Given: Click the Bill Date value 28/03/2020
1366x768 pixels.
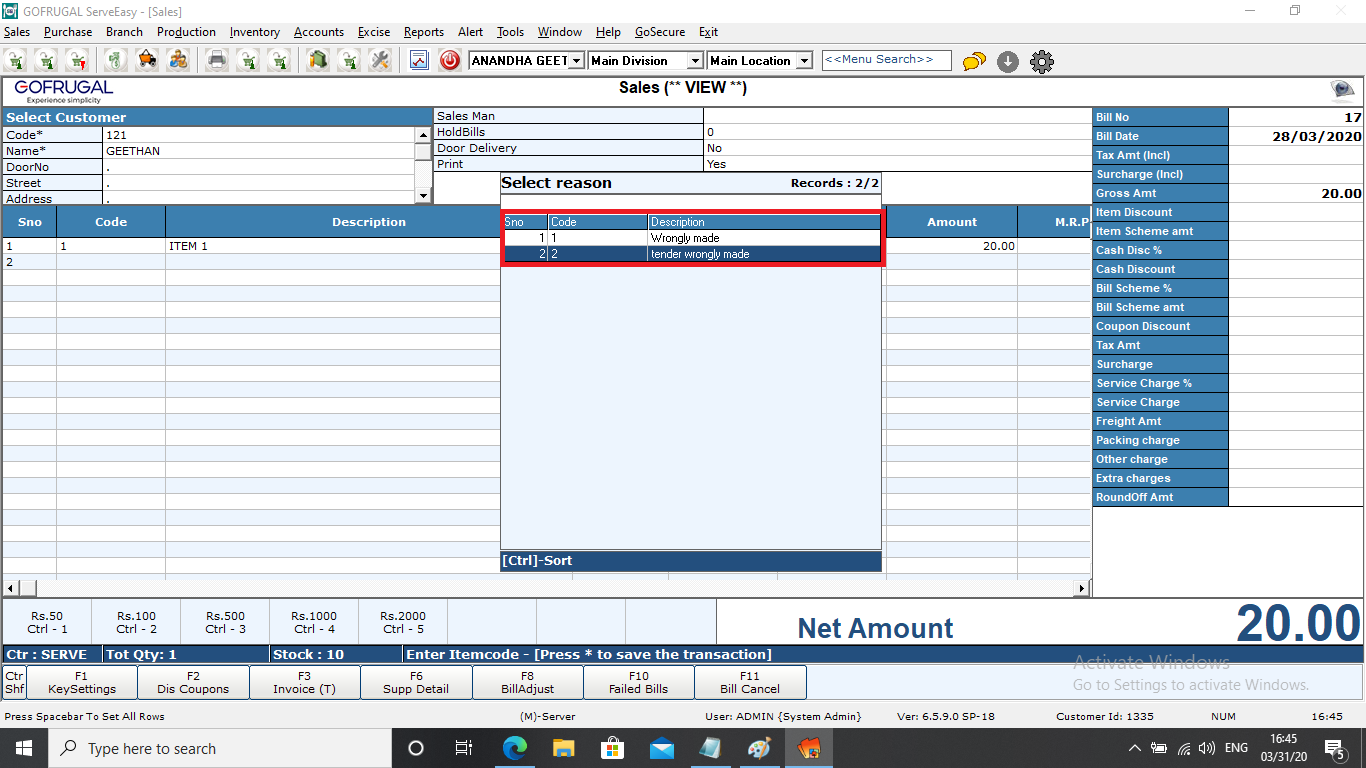Looking at the screenshot, I should coord(1296,137).
